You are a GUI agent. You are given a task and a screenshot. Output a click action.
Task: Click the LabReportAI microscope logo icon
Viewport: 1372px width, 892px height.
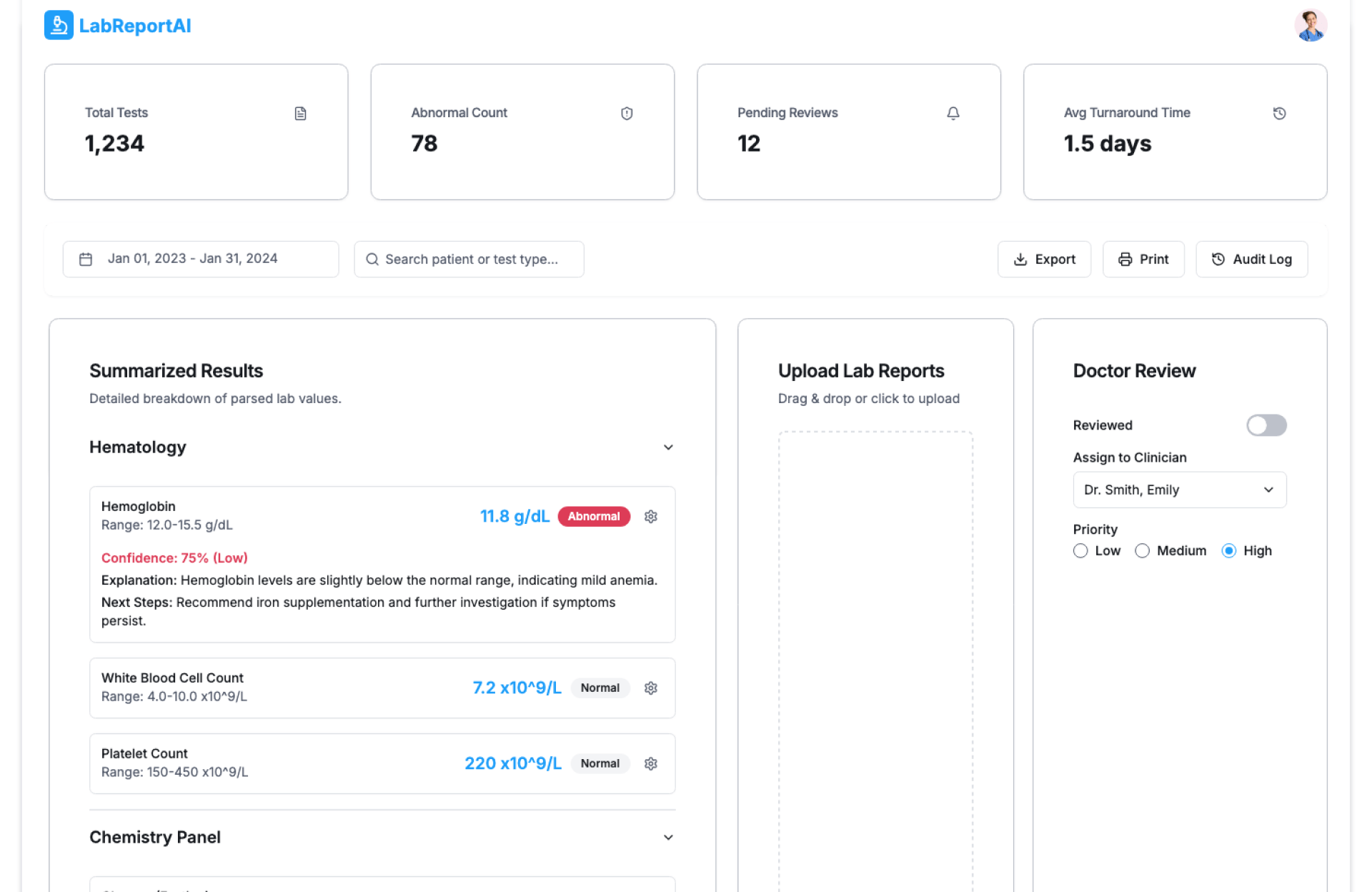[x=59, y=26]
